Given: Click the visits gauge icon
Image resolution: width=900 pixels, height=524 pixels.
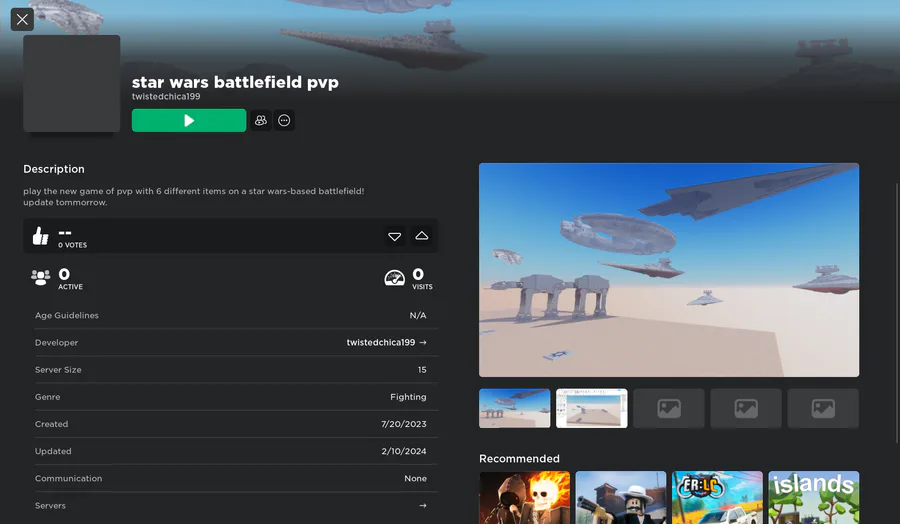Looking at the screenshot, I should pos(394,278).
